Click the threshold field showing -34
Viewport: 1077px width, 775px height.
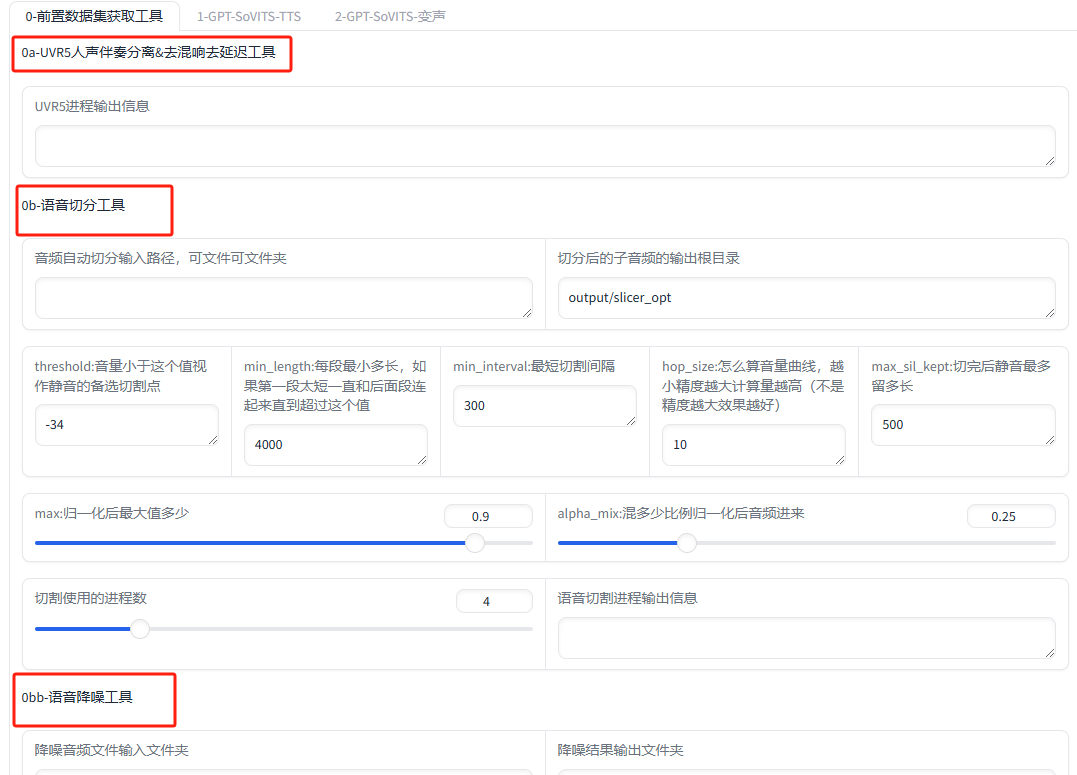click(x=127, y=425)
